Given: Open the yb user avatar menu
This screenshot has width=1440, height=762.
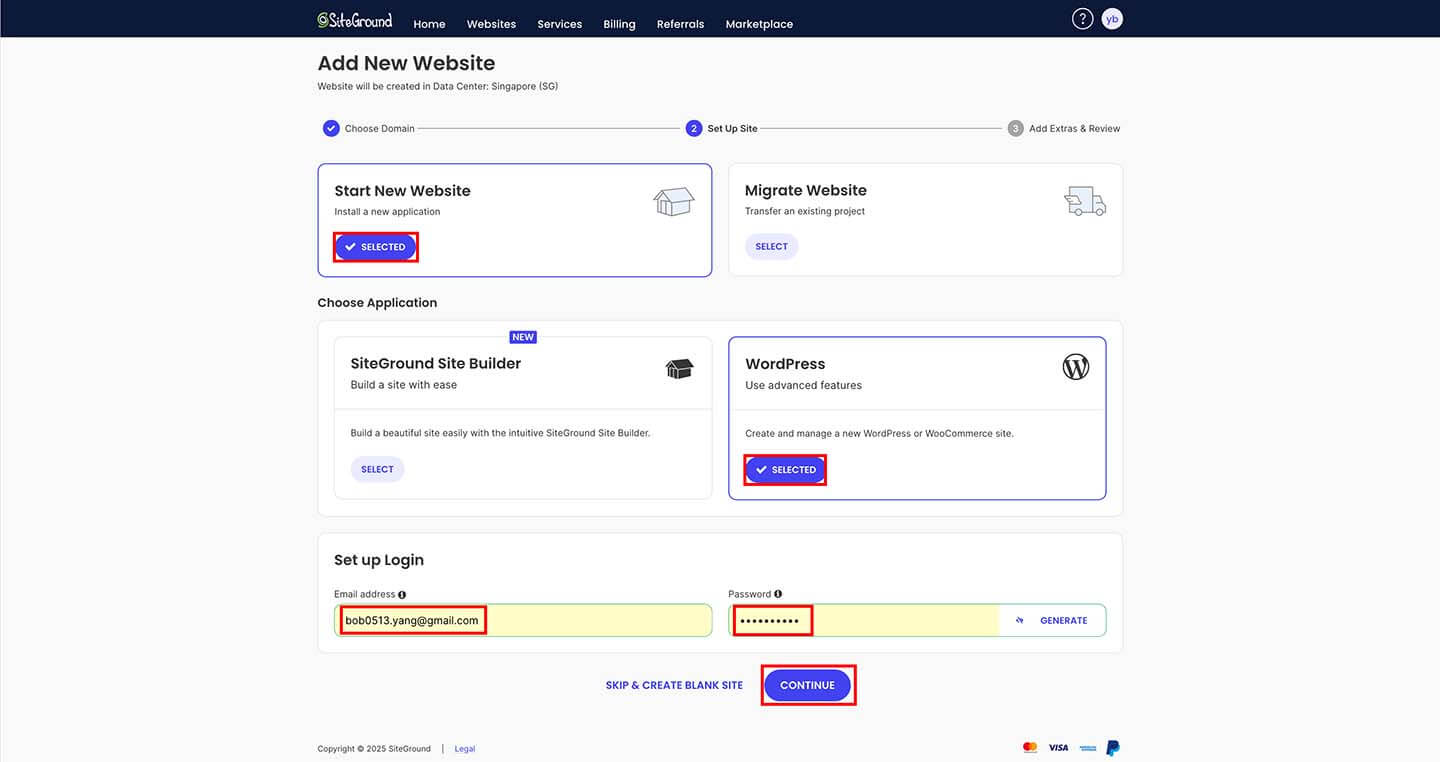Looking at the screenshot, I should click(x=1112, y=19).
